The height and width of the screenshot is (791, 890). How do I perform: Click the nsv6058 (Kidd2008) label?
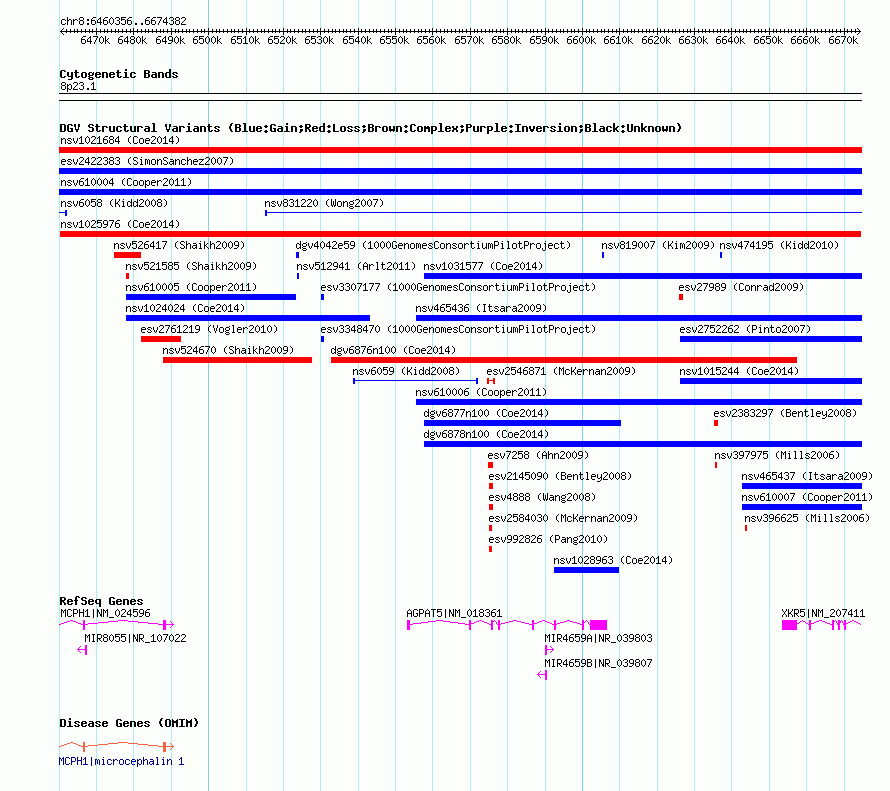coord(114,203)
